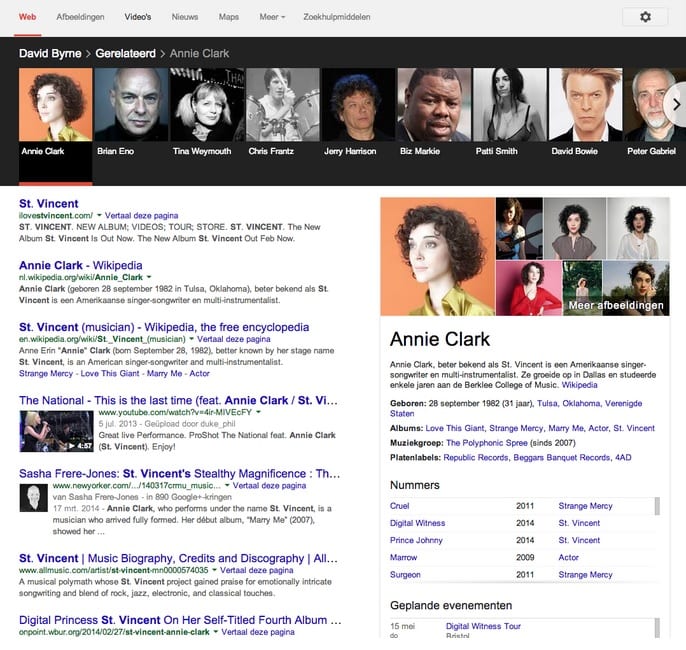Image resolution: width=686 pixels, height=650 pixels.
Task: Select Tina Weymouth carousel thumbnail
Action: click(x=207, y=105)
